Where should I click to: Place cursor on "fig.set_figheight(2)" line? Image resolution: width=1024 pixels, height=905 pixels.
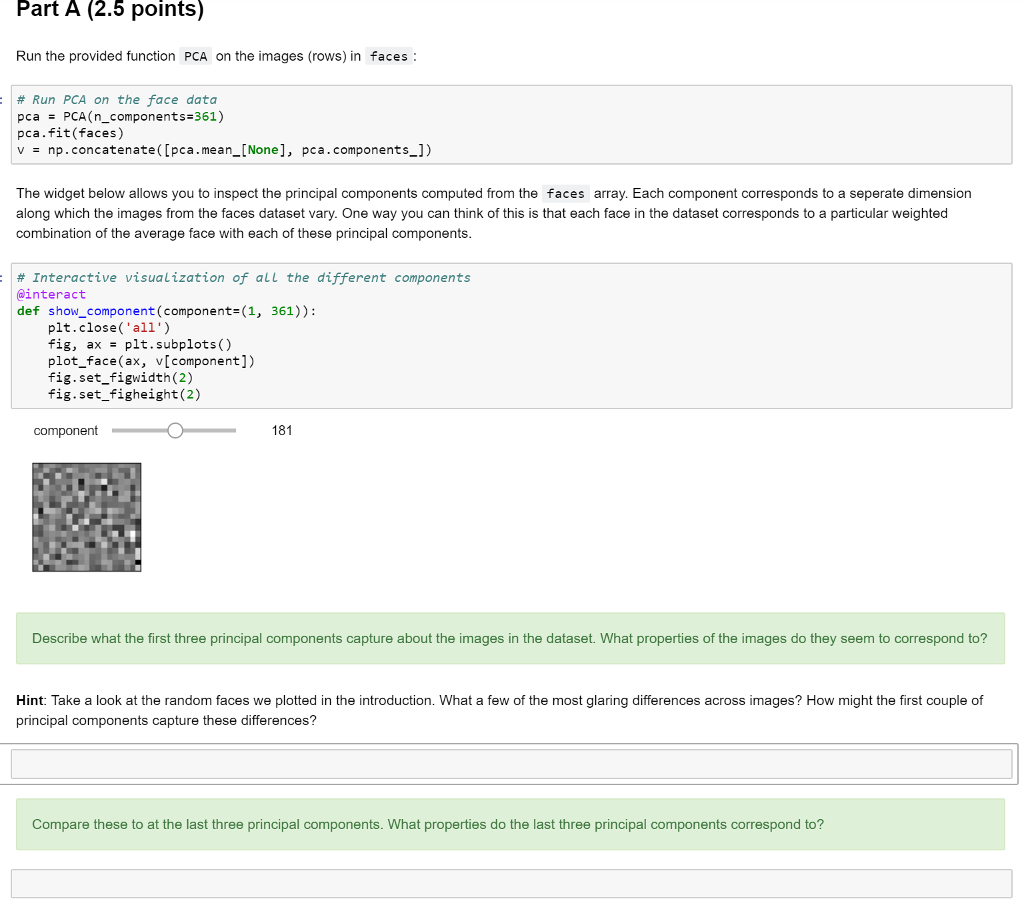pos(124,394)
